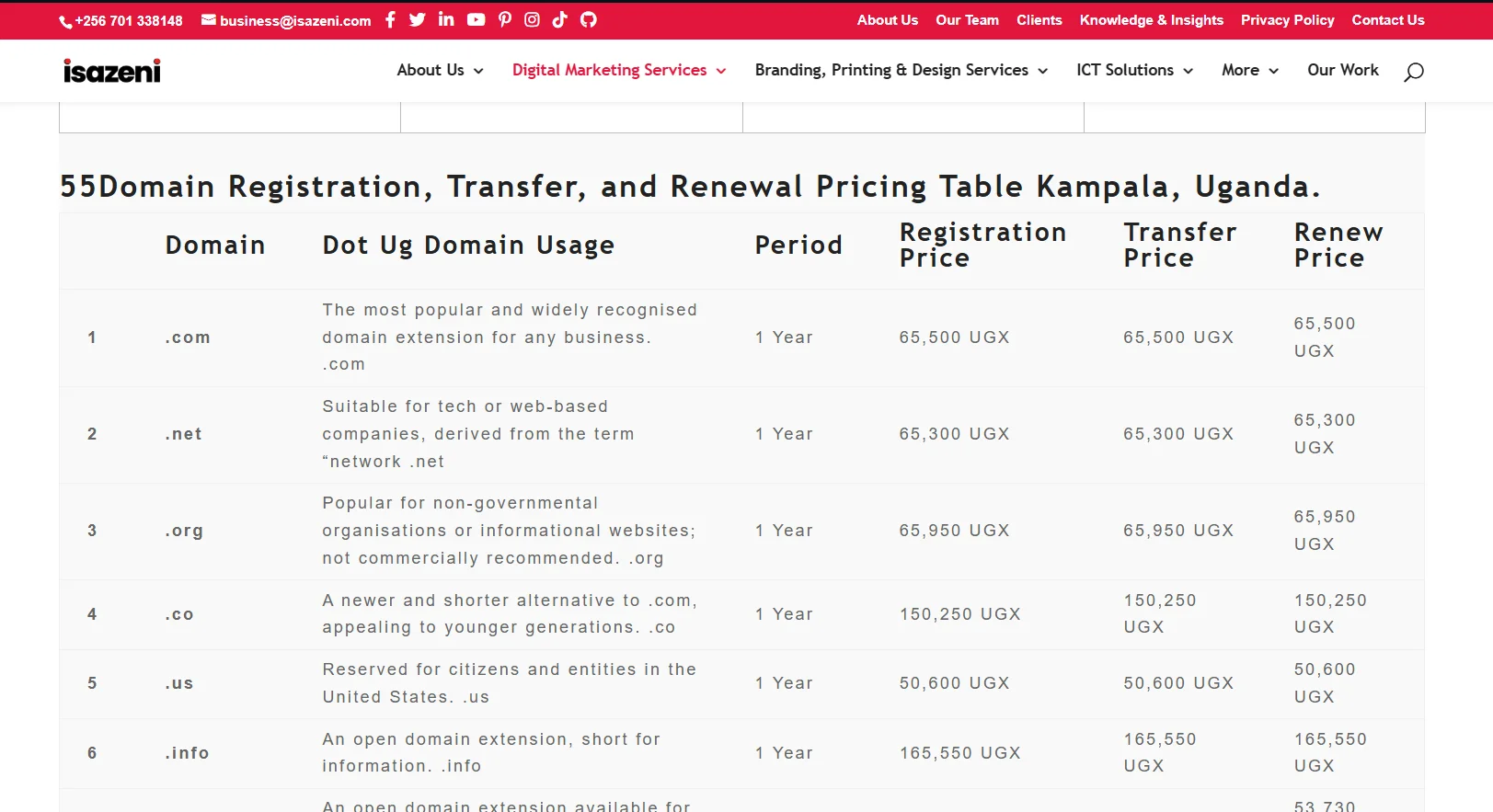The image size is (1493, 812).
Task: Click 50,600 UGX transfer price
Action: click(x=1178, y=683)
